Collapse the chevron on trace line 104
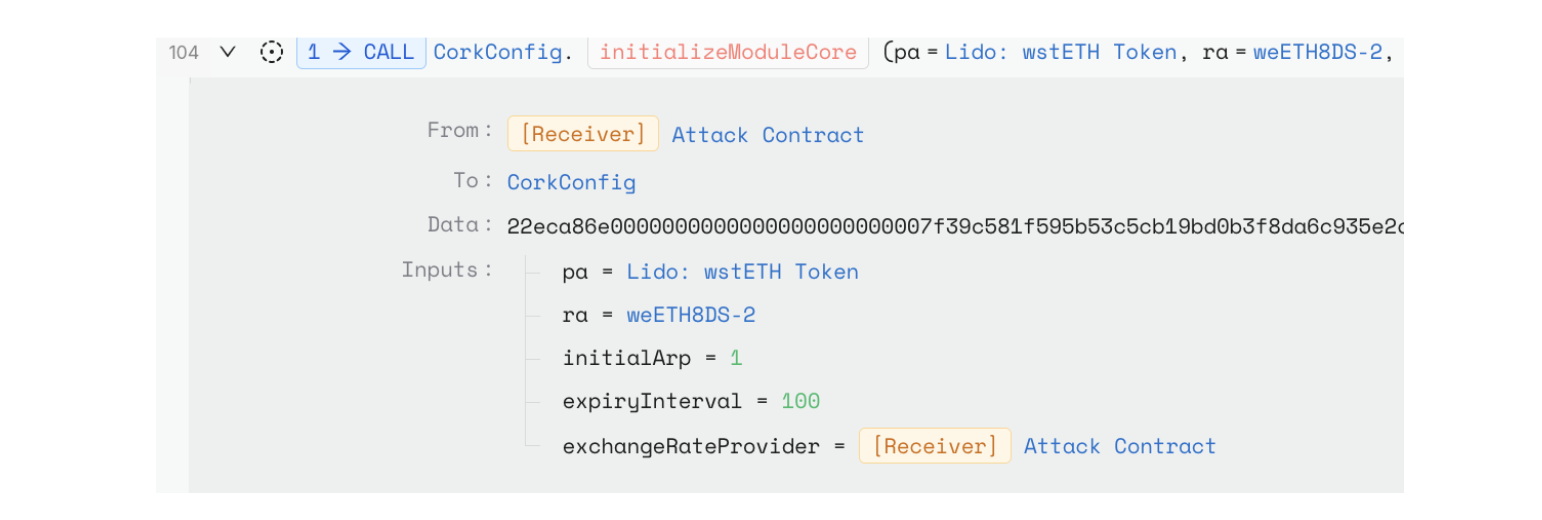Image resolution: width=1542 pixels, height=520 pixels. [228, 52]
